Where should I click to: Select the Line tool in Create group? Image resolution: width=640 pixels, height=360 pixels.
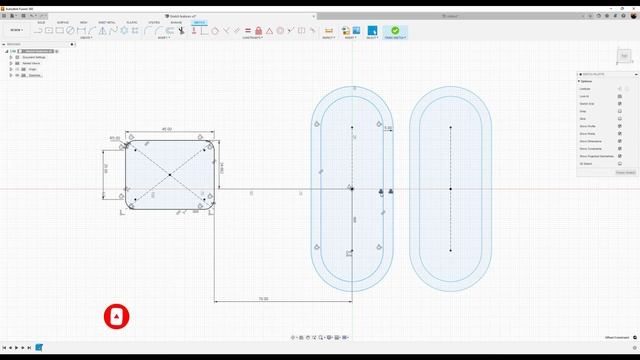click(x=38, y=31)
